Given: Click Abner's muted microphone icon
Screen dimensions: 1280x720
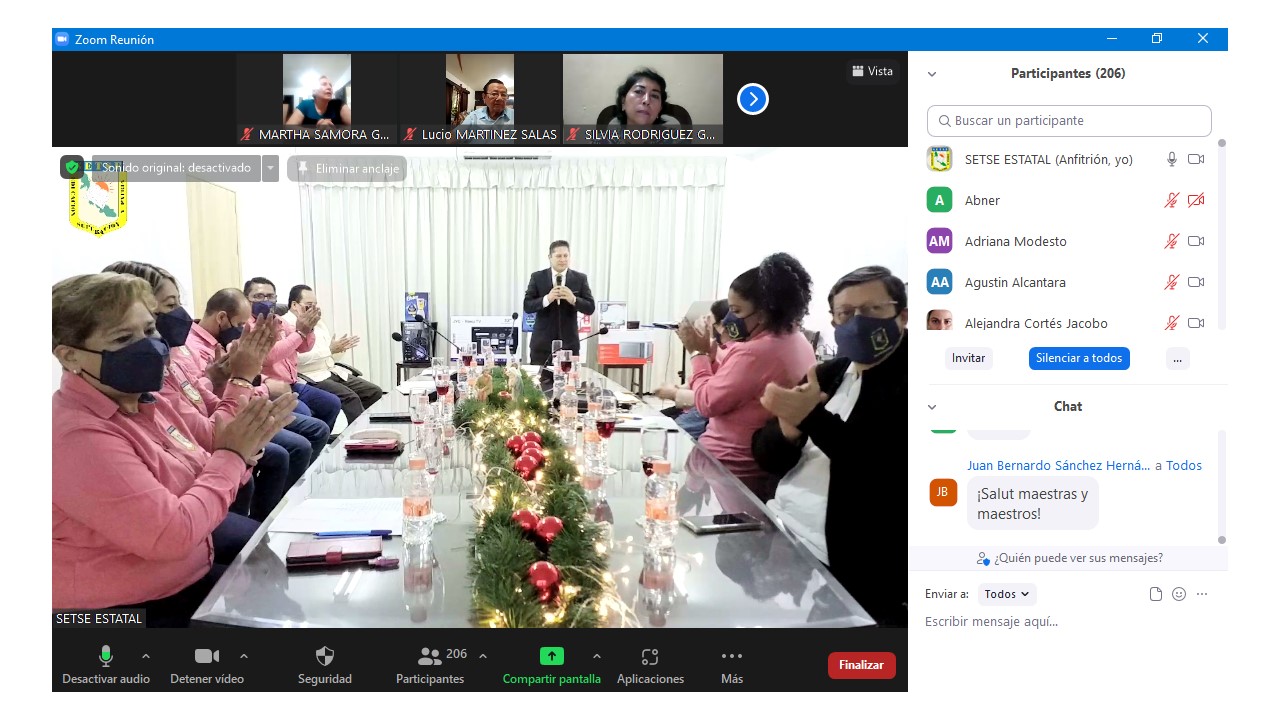Looking at the screenshot, I should (x=1172, y=200).
